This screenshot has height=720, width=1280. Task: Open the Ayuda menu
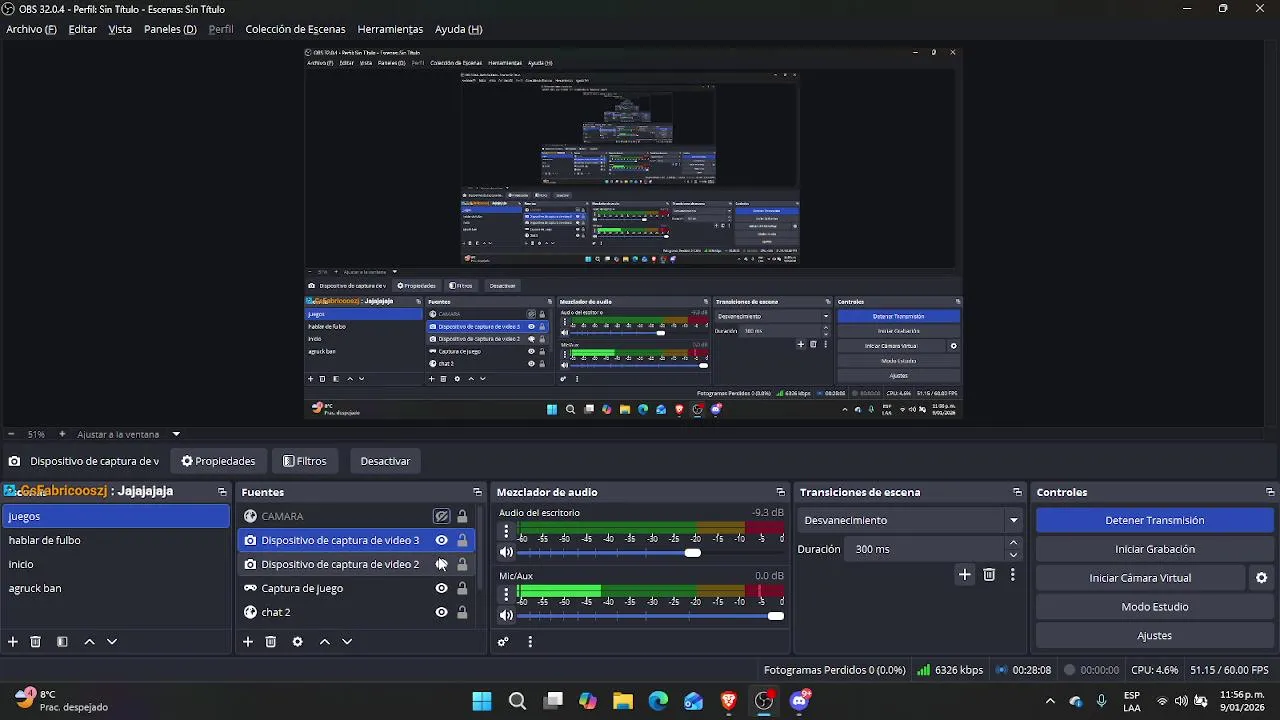tap(458, 29)
